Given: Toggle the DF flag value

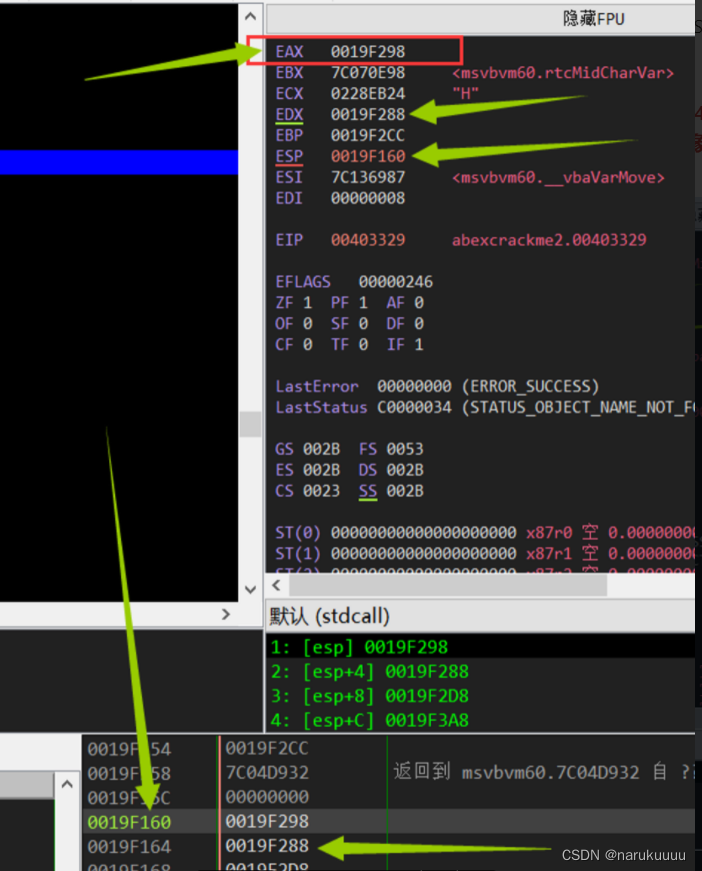Looking at the screenshot, I should coord(419,324).
